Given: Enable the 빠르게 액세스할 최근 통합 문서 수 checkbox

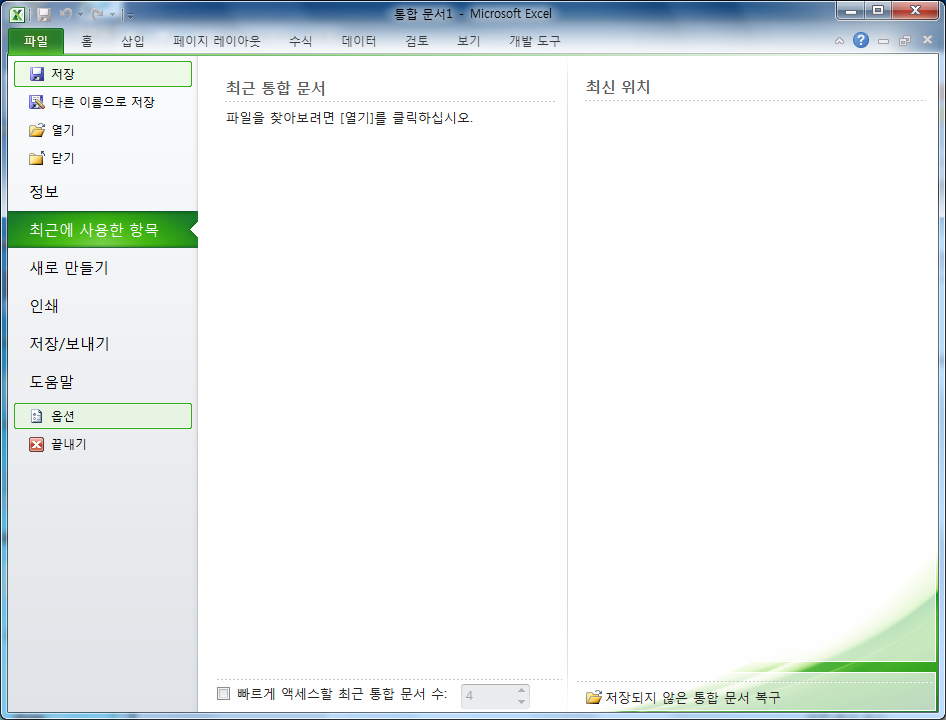Looking at the screenshot, I should click(221, 696).
